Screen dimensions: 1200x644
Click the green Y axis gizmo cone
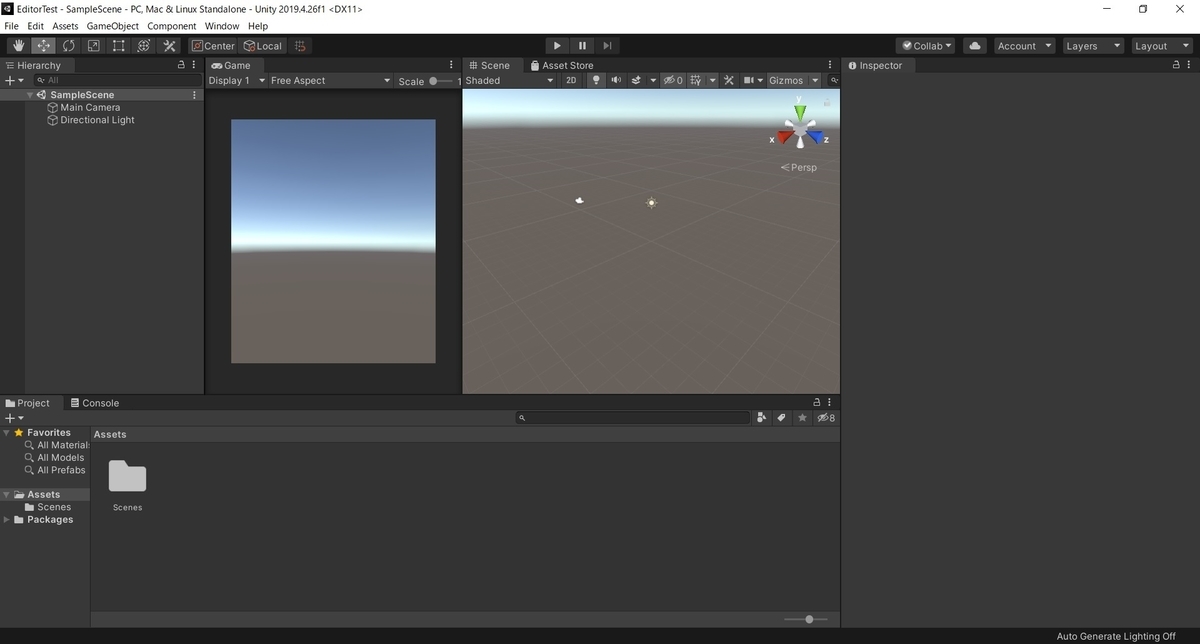click(799, 112)
